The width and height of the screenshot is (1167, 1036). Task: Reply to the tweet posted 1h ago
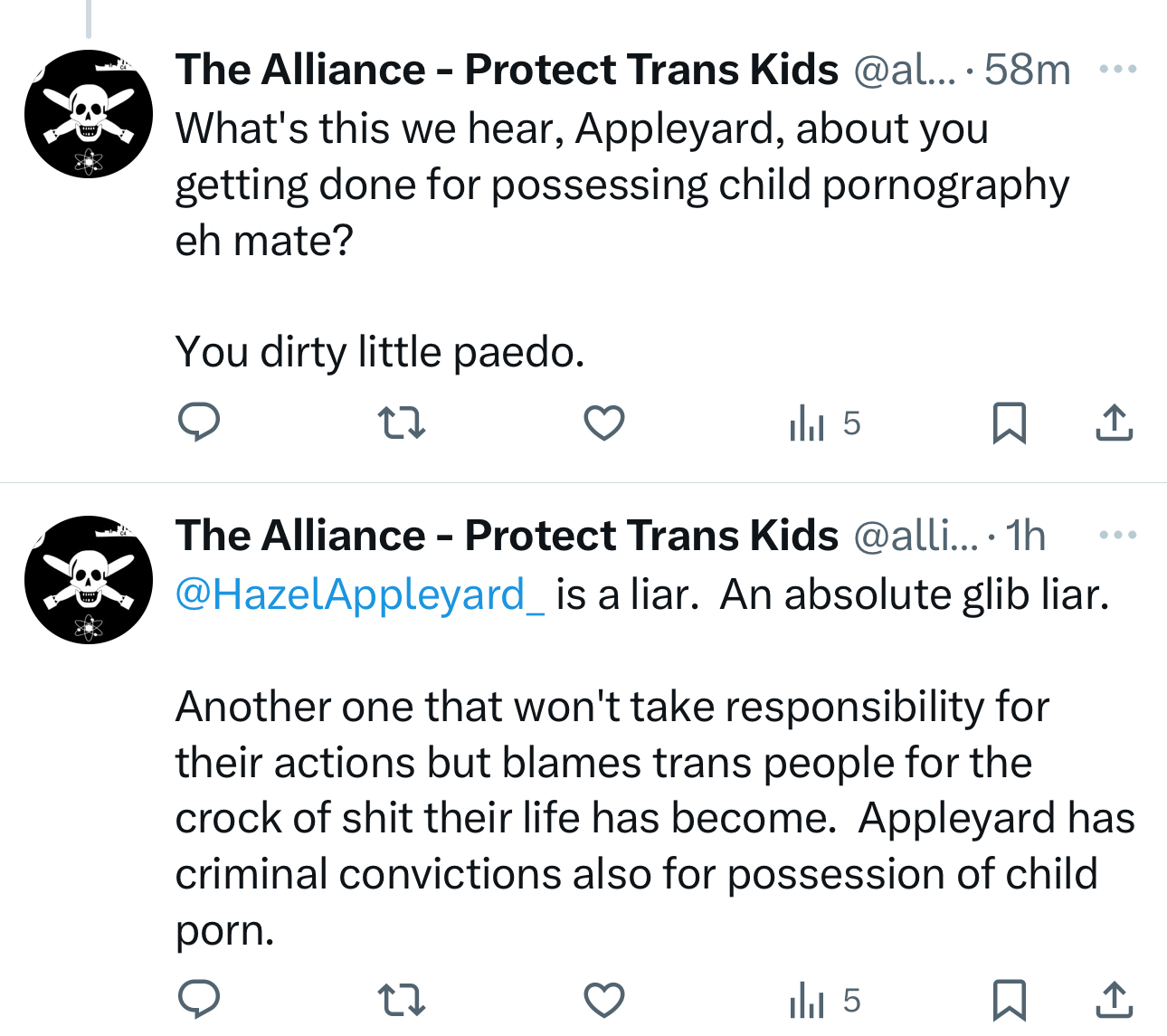pos(199,1000)
